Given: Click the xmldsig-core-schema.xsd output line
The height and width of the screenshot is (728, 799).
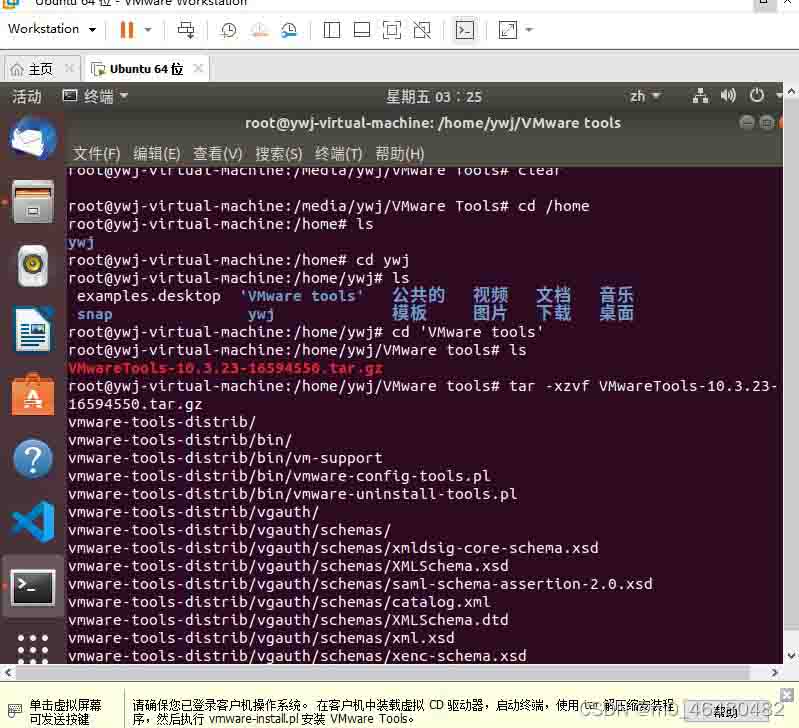Looking at the screenshot, I should coord(333,548).
